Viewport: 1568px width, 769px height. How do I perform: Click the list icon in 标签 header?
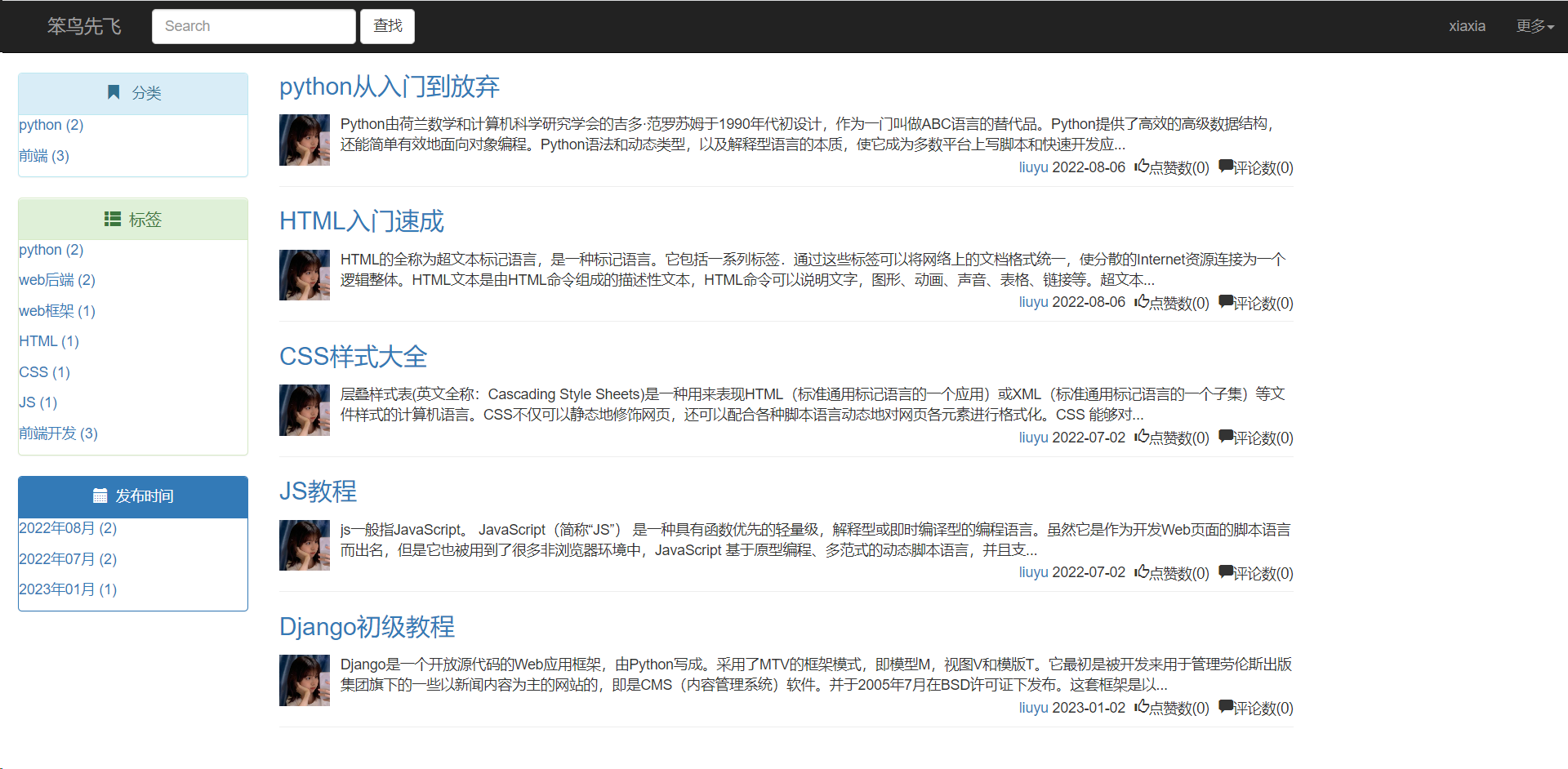[113, 219]
